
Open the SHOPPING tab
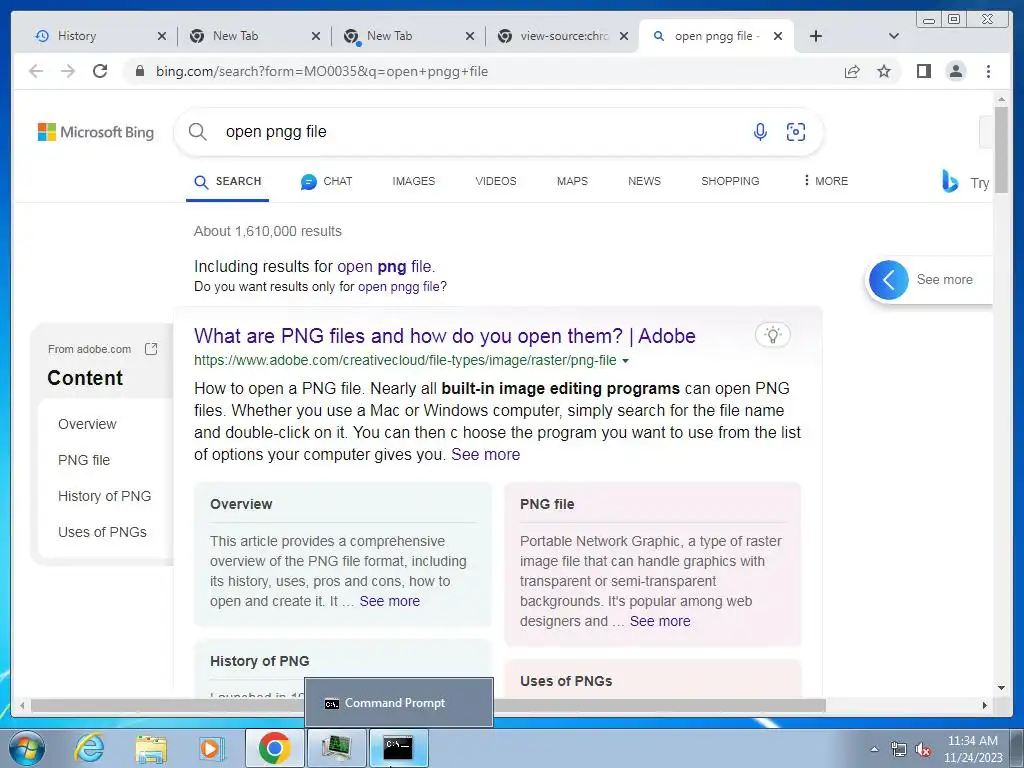pyautogui.click(x=730, y=182)
